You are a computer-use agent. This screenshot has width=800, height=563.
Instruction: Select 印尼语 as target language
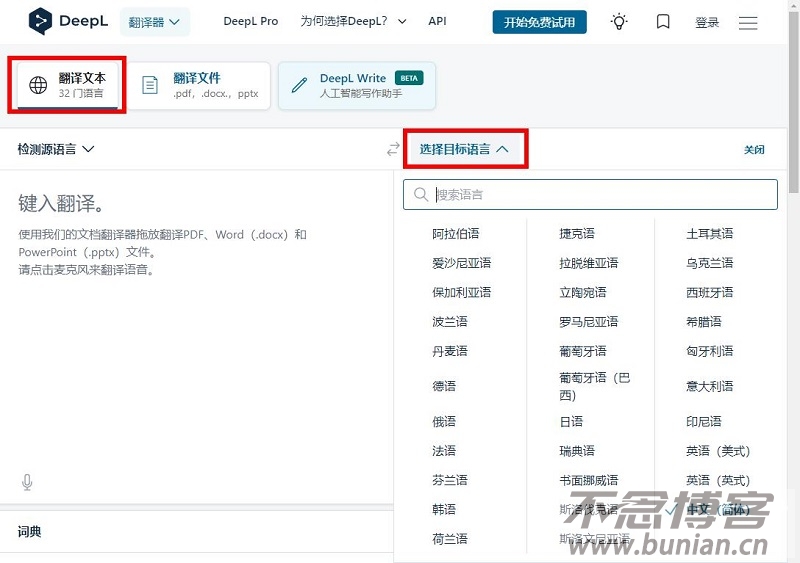tap(704, 421)
